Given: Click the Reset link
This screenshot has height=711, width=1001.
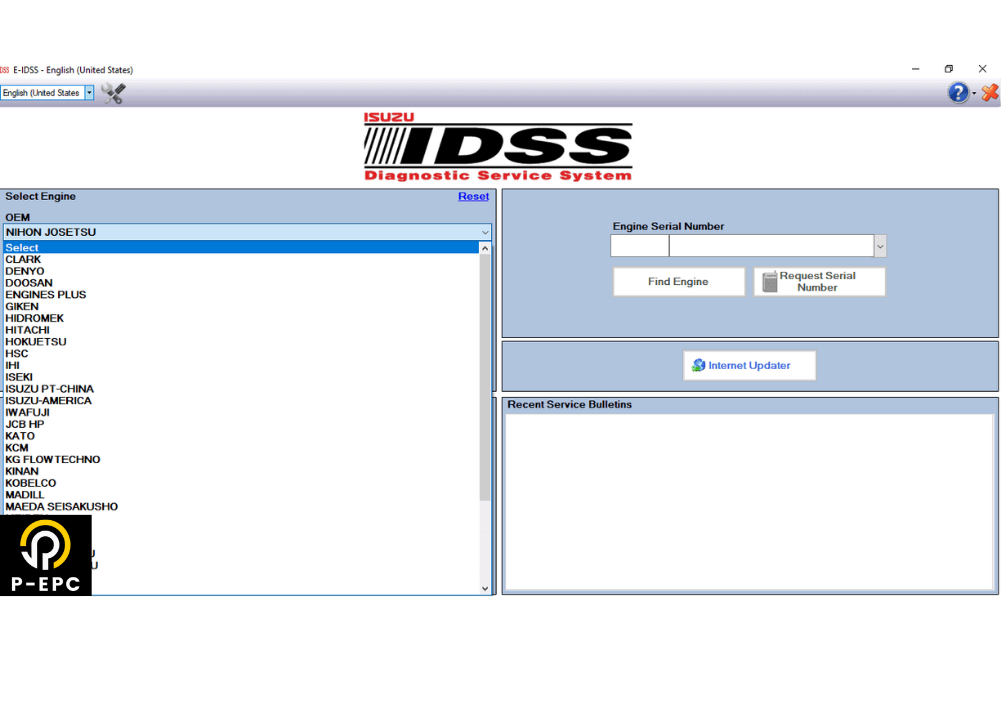Looking at the screenshot, I should (473, 196).
